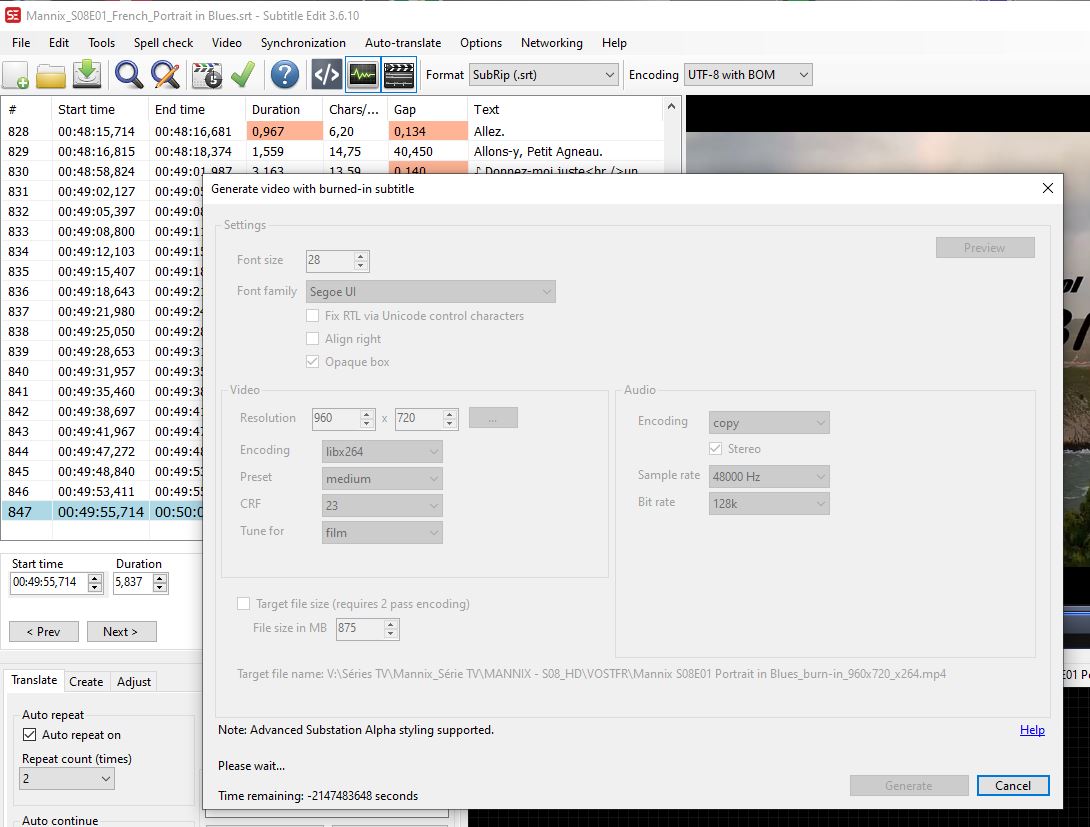Run spell check green checkmark icon
This screenshot has height=827, width=1090.
click(x=243, y=74)
